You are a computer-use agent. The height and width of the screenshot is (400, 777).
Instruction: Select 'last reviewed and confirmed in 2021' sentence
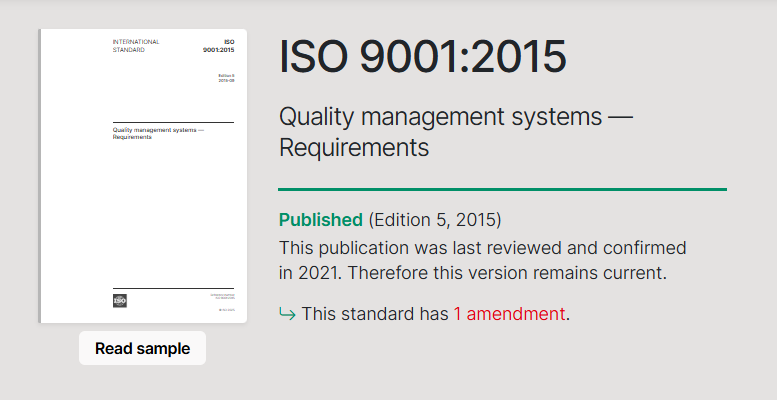click(483, 260)
